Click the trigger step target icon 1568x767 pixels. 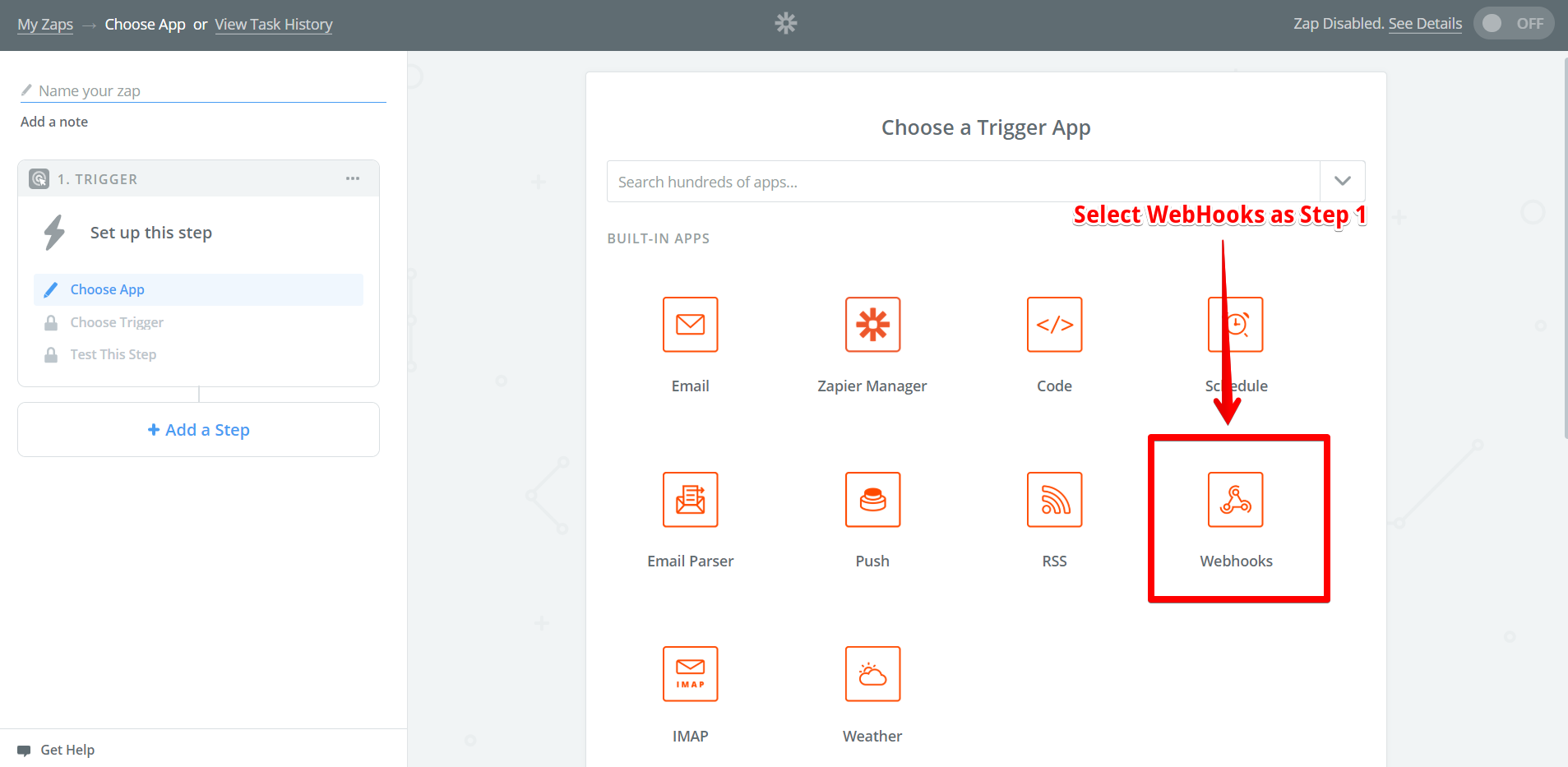[x=39, y=178]
